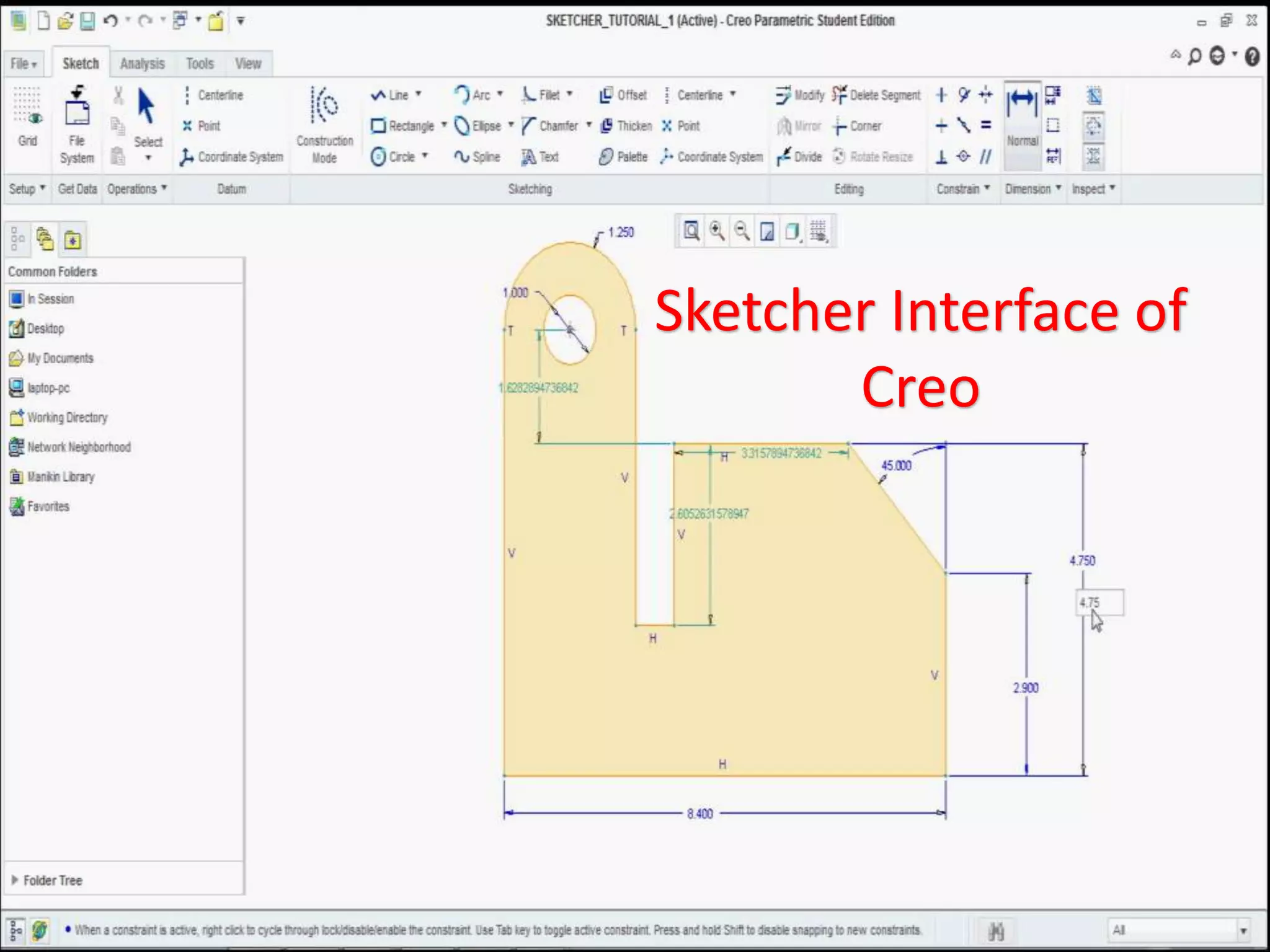Click the Save icon in quick access toolbar
The height and width of the screenshot is (952, 1270).
(88, 21)
